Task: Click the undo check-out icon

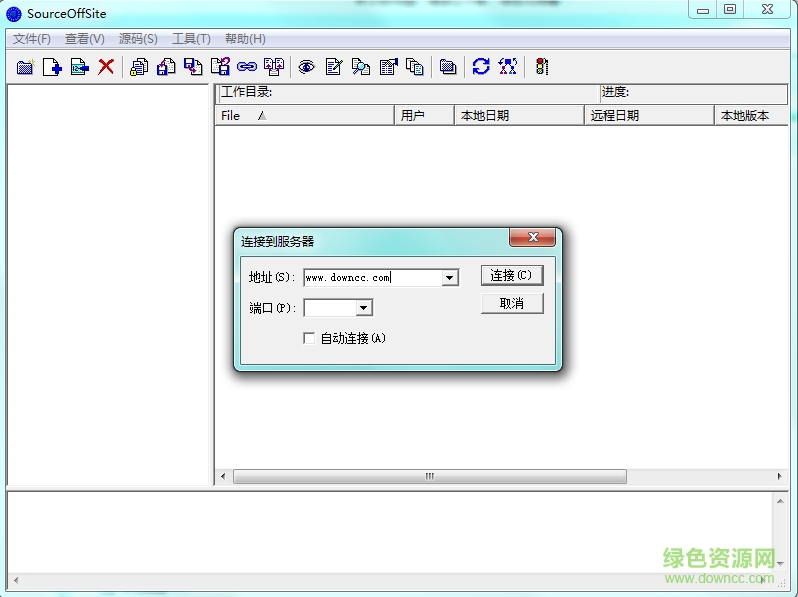Action: coord(193,67)
